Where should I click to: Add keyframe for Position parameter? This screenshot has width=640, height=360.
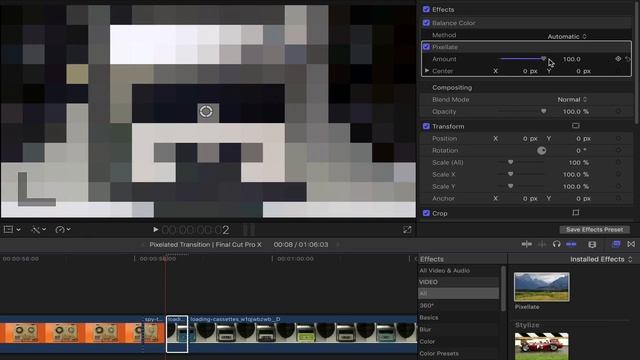[x=619, y=139]
